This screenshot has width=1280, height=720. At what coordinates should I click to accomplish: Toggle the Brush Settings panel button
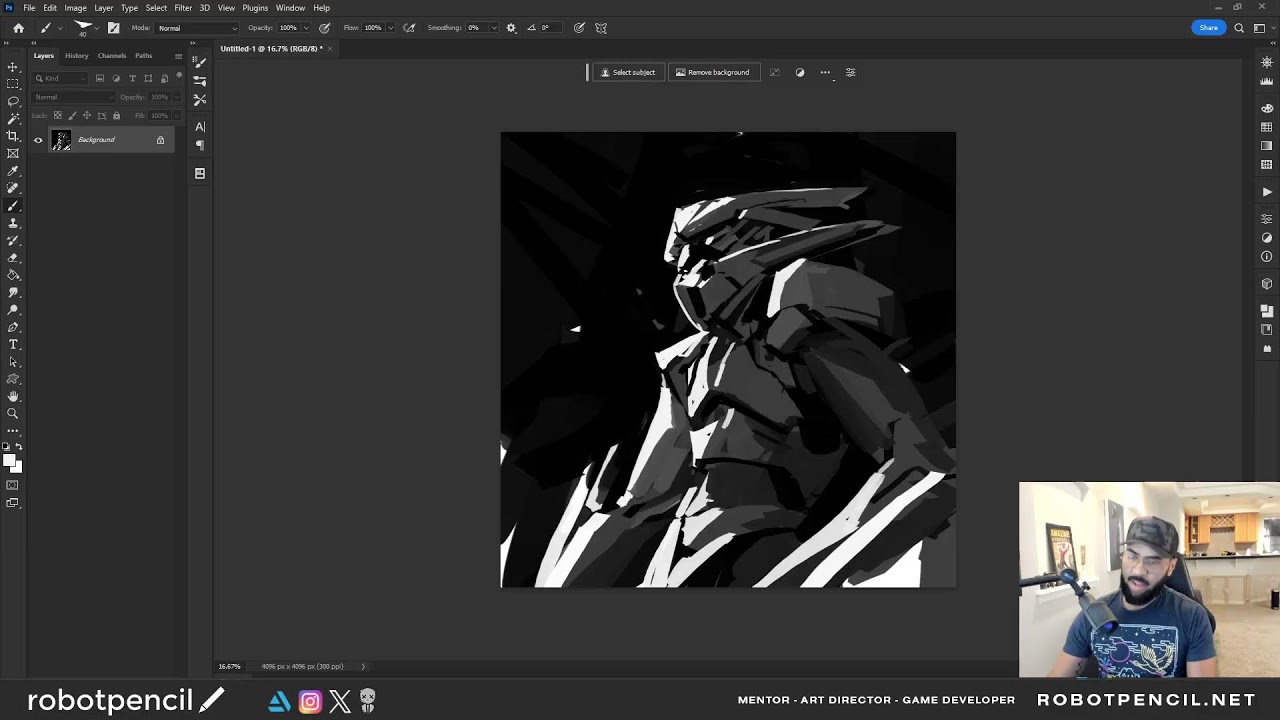pos(113,28)
